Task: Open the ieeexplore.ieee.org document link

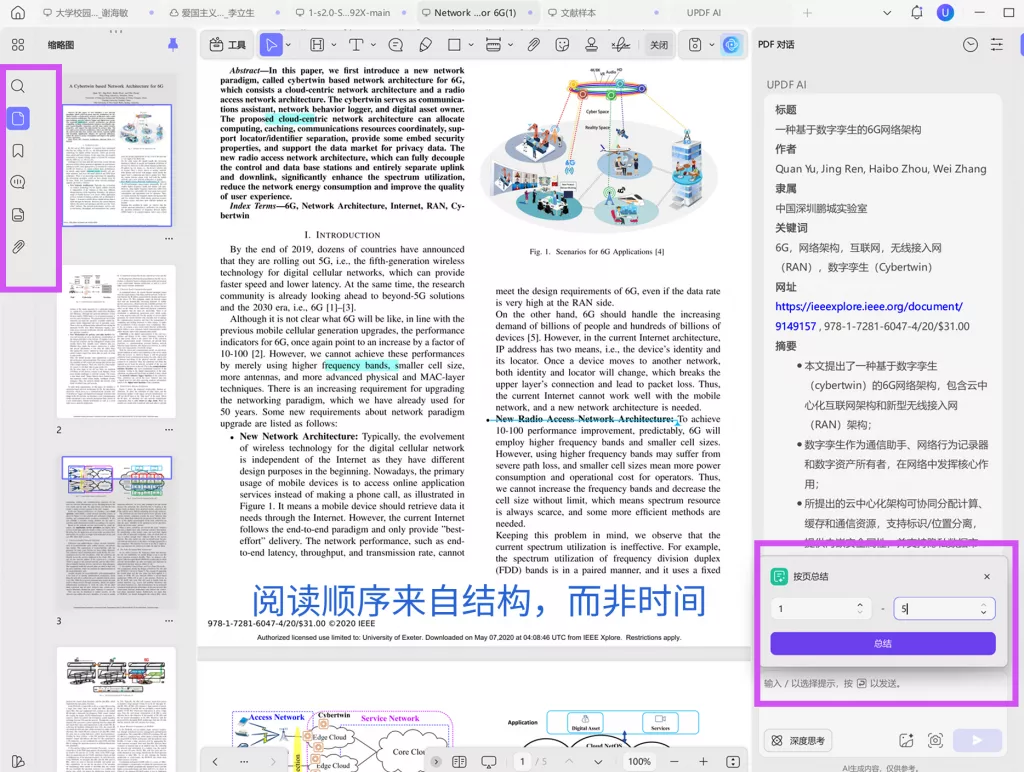Action: (868, 306)
